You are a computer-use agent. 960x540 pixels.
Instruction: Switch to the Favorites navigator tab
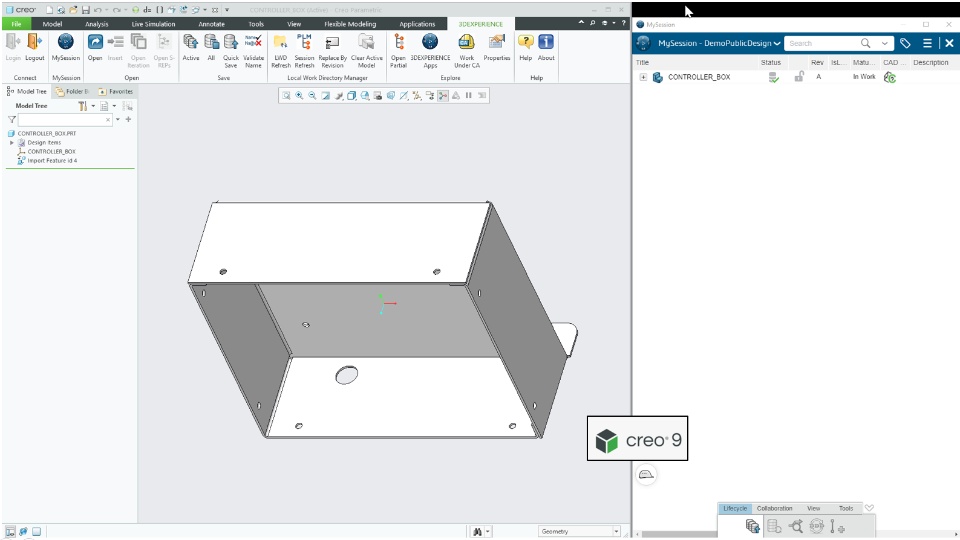[116, 91]
